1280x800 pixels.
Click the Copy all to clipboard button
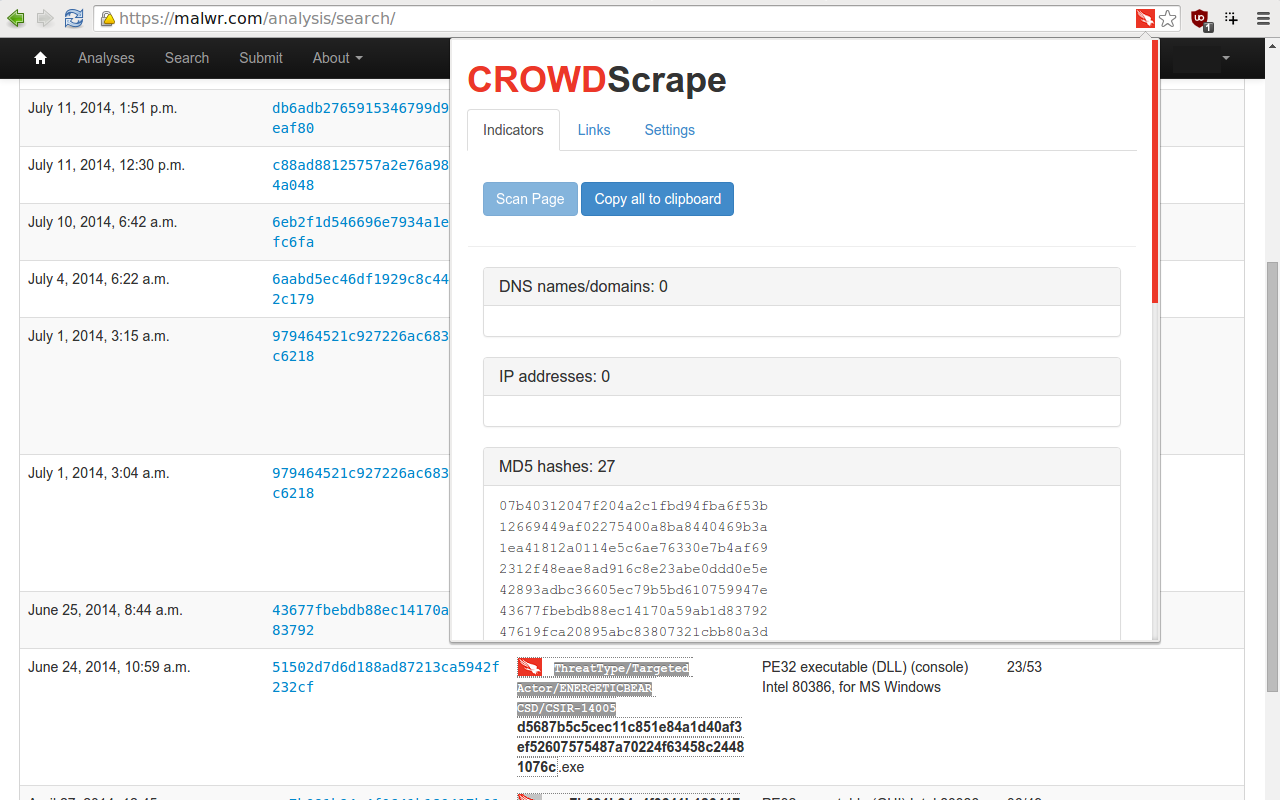pos(657,199)
